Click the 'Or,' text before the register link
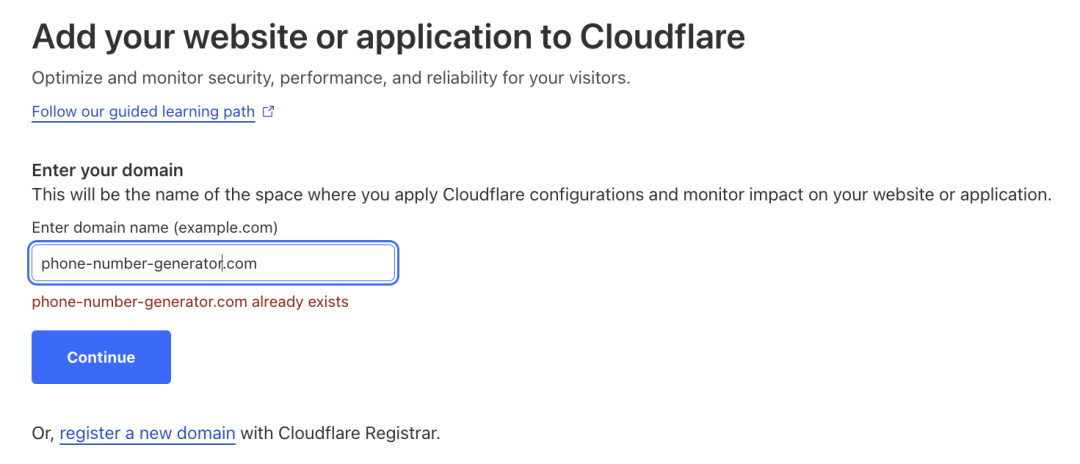 pos(43,433)
